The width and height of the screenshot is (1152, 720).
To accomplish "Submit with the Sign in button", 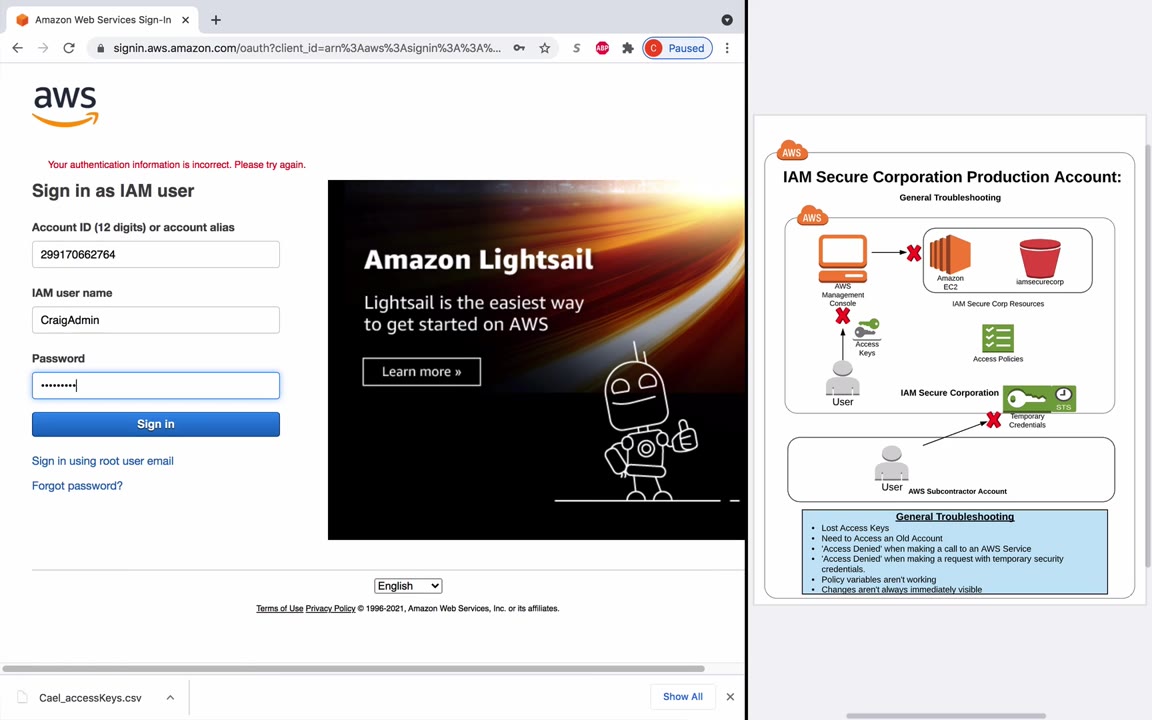I will click(x=156, y=424).
